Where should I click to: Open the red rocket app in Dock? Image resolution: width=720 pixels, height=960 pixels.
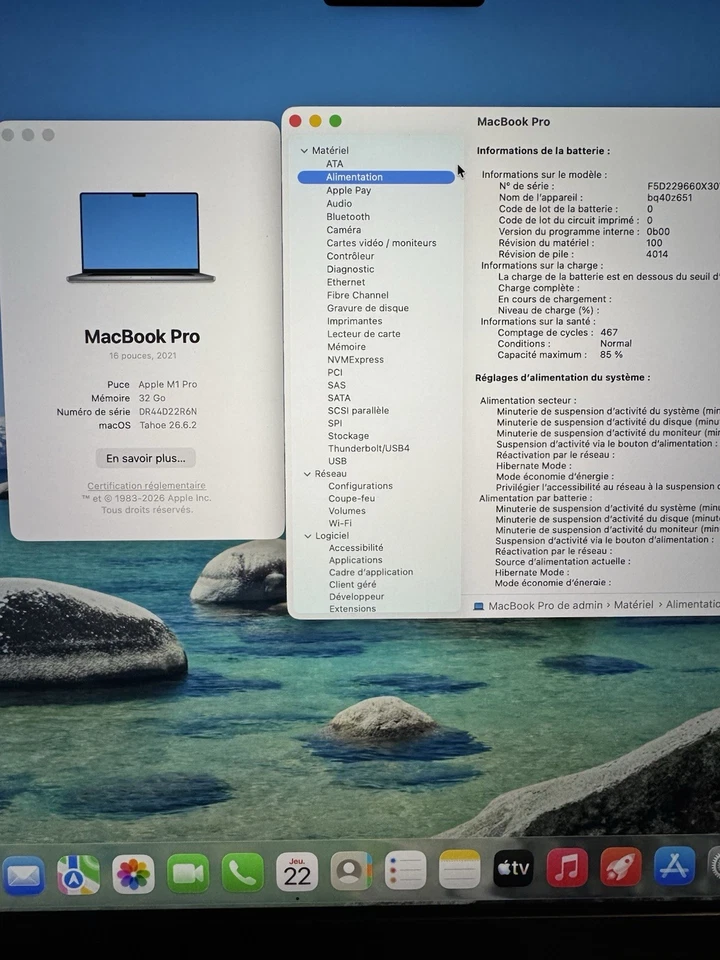click(621, 866)
